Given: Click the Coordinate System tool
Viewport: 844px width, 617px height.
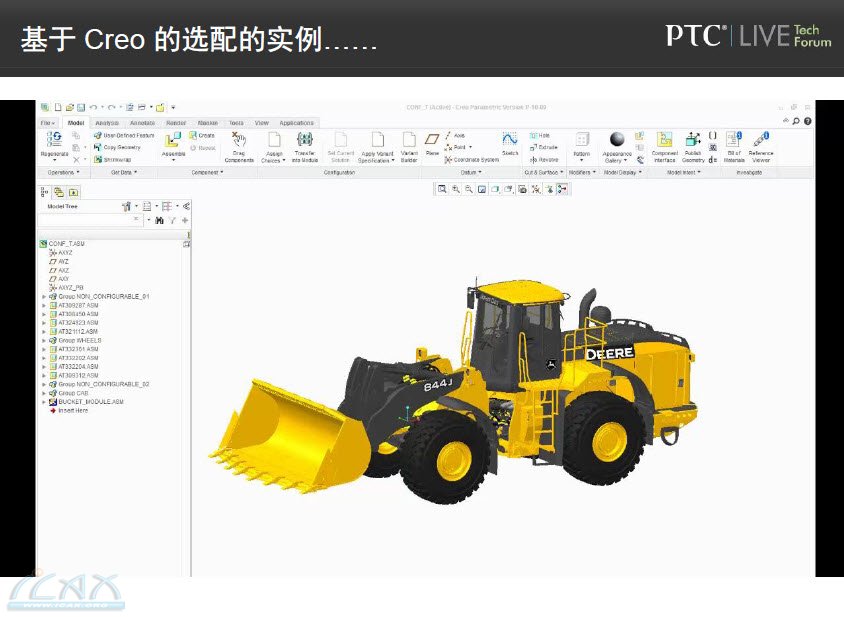Looking at the screenshot, I should (x=472, y=160).
